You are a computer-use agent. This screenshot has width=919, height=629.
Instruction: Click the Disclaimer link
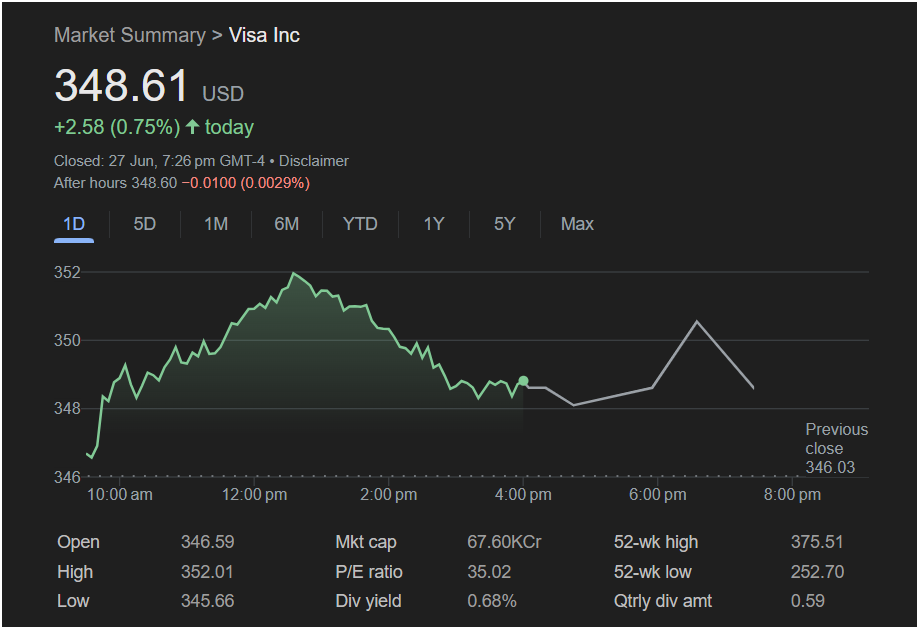[x=314, y=161]
